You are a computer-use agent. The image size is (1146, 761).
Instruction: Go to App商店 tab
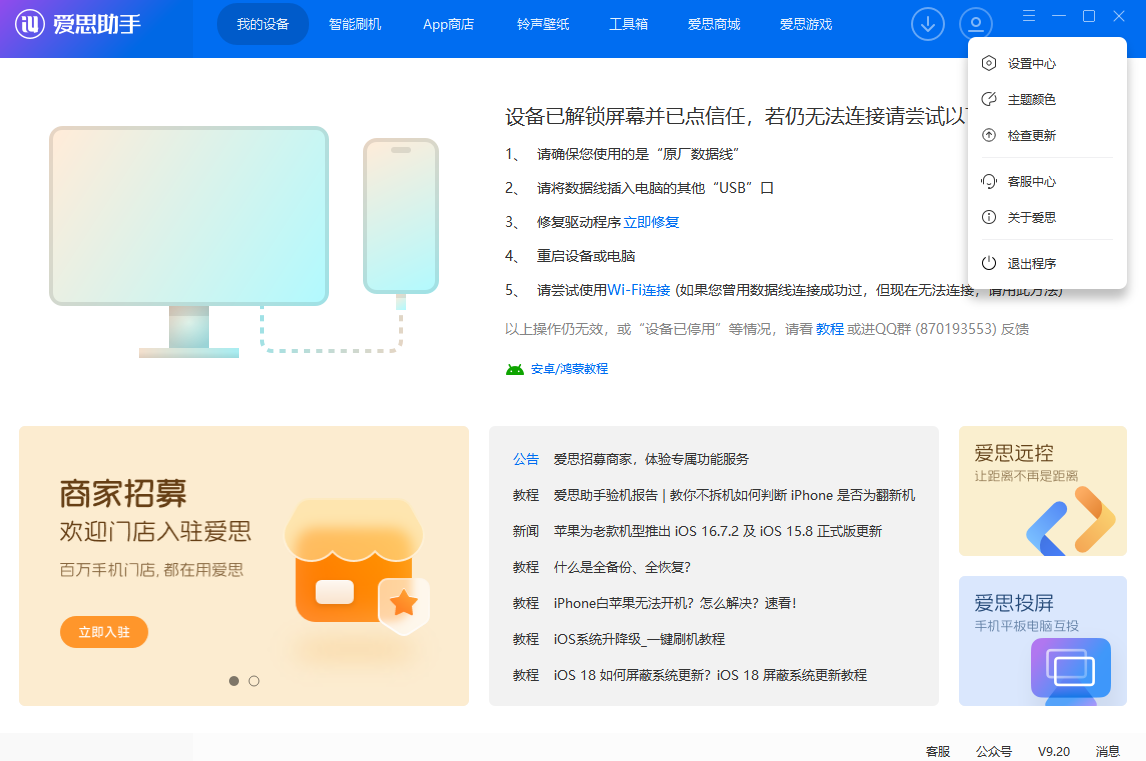pos(449,24)
